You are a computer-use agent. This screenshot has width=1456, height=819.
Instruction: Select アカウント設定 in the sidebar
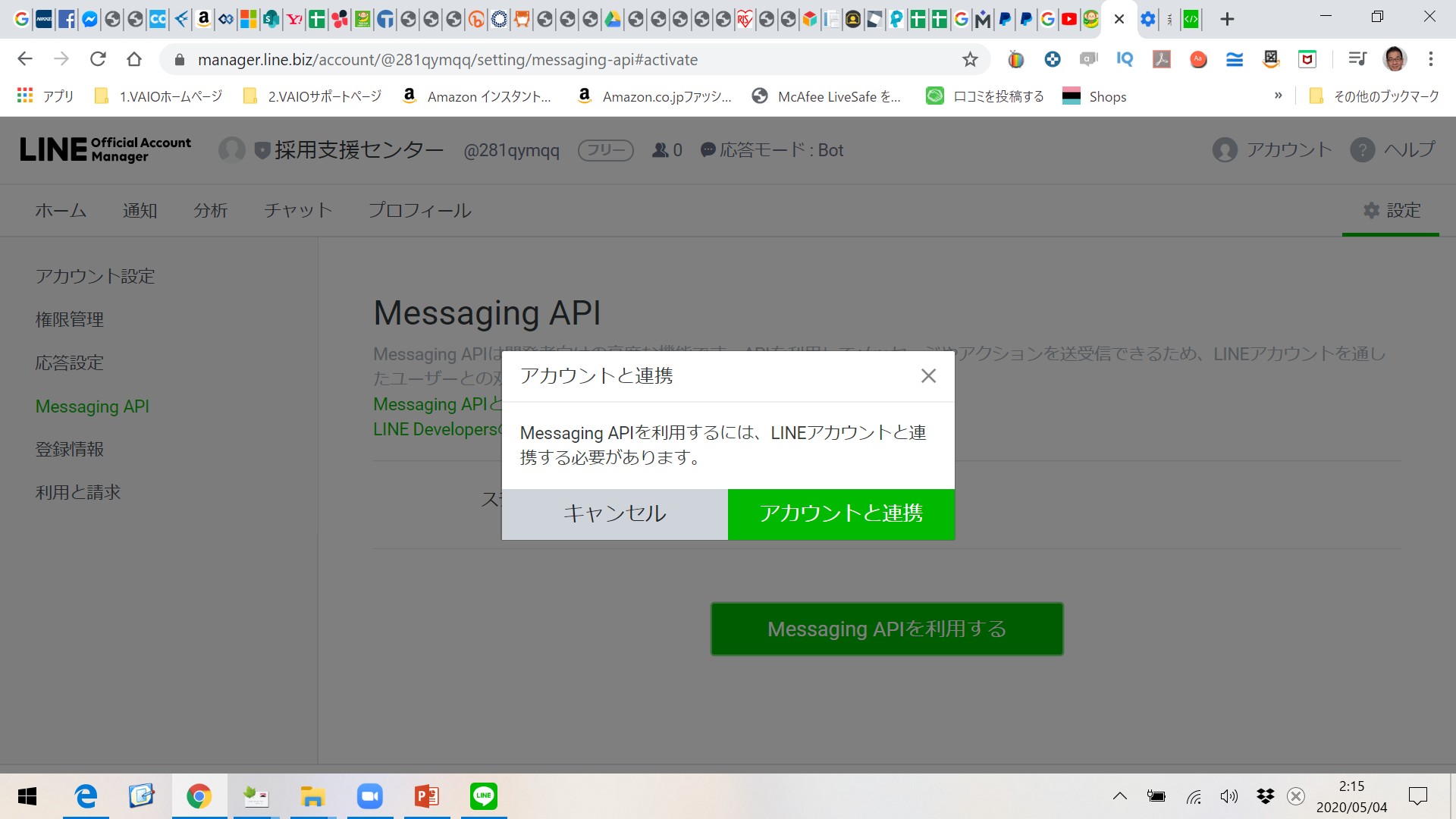click(95, 276)
